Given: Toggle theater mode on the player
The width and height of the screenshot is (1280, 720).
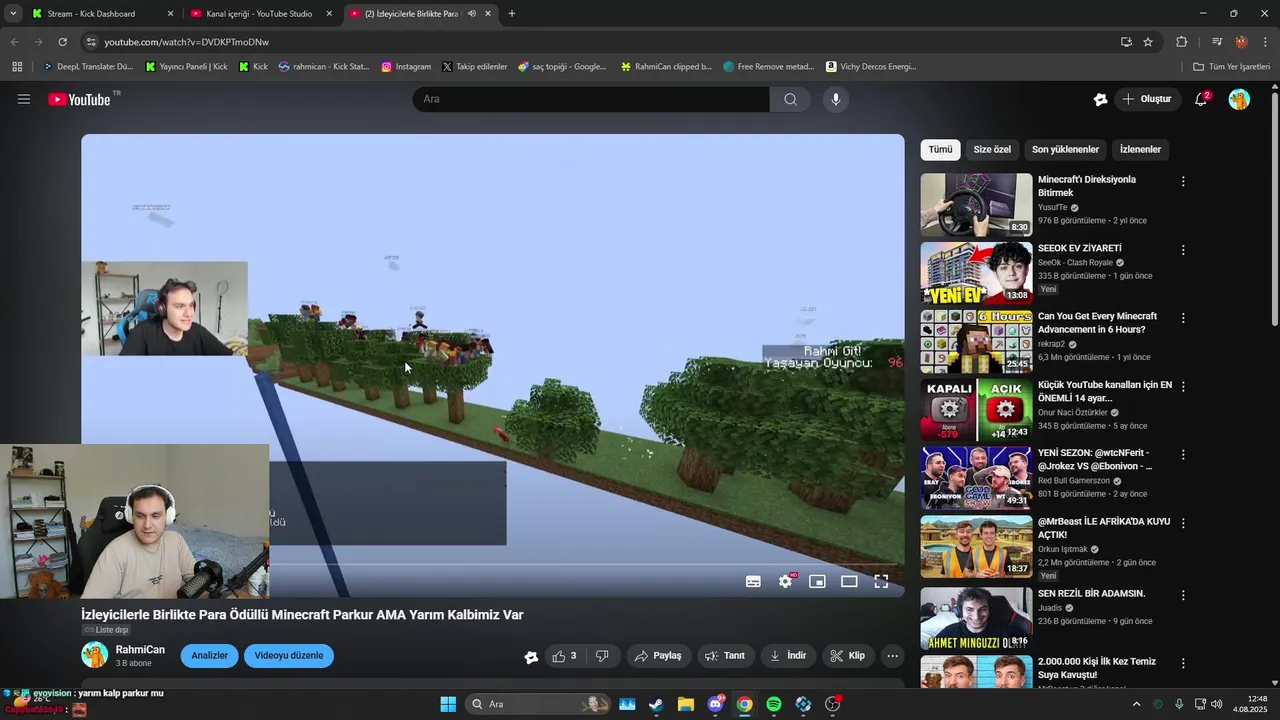Looking at the screenshot, I should coord(849,581).
